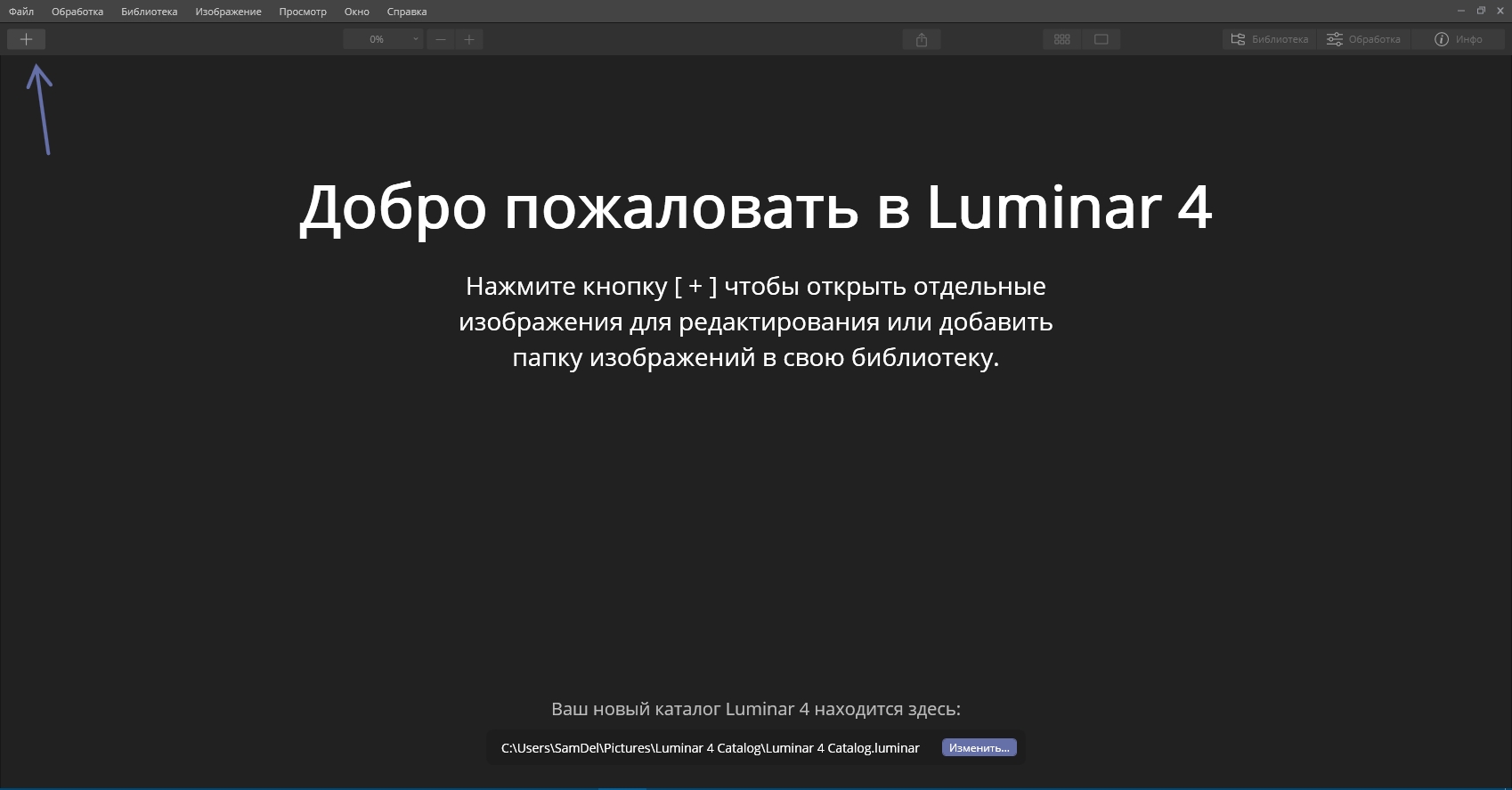The width and height of the screenshot is (1512, 790).
Task: Zoom in with the plus button next to zoom
Action: click(469, 39)
